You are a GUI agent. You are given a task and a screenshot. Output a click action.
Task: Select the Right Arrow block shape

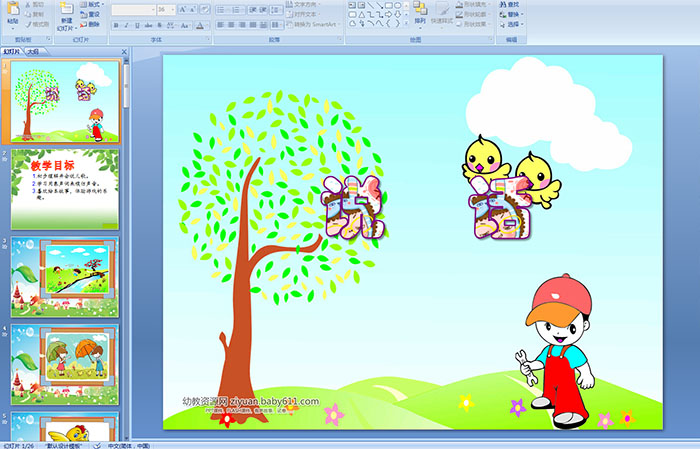tap(388, 14)
